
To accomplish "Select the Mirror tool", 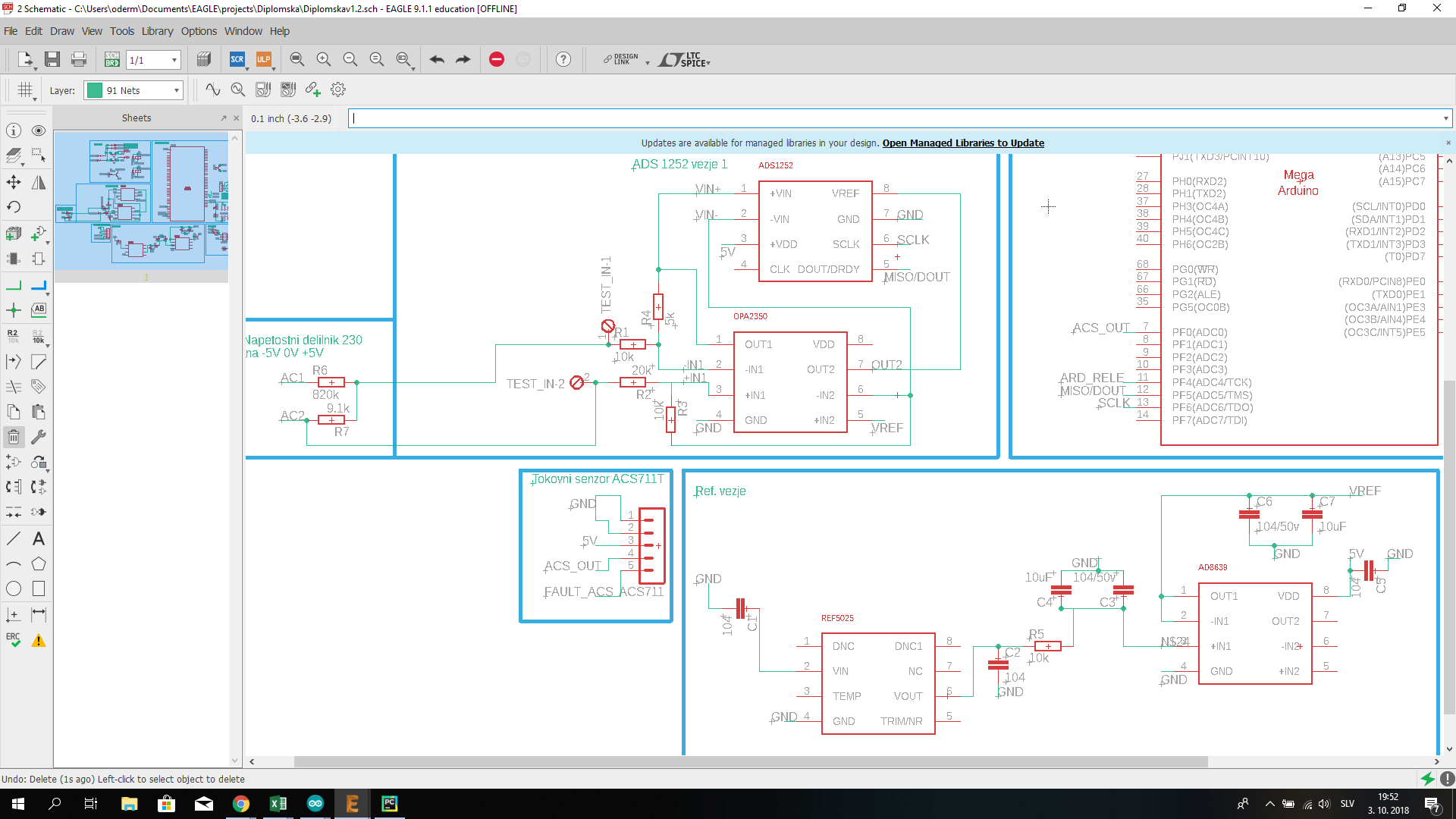I will click(39, 182).
